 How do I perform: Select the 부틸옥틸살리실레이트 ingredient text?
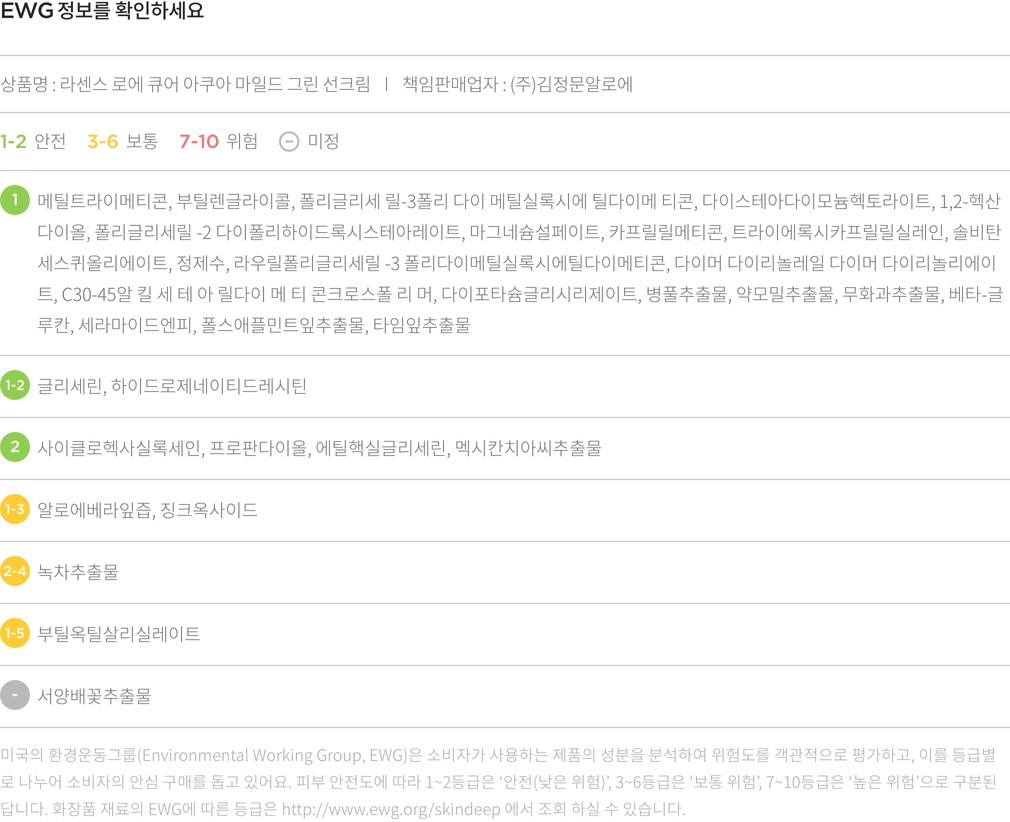pos(119,634)
